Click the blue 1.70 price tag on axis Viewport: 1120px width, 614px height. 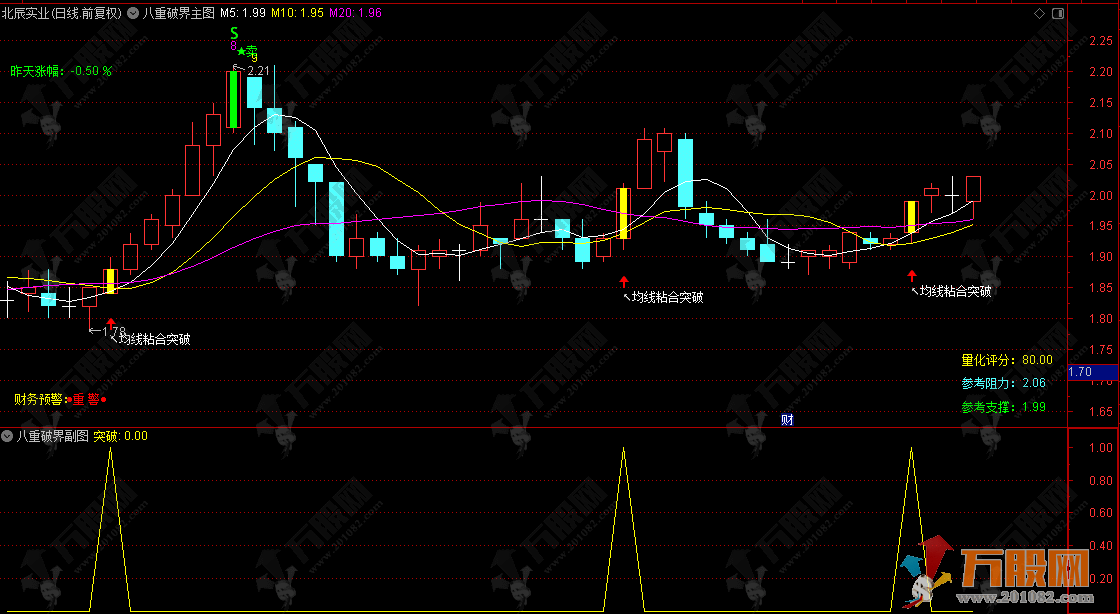pos(1080,372)
